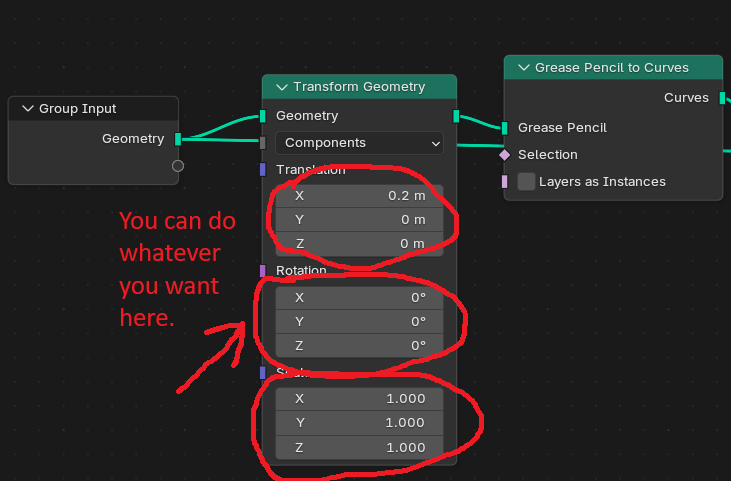Click the Transform Geometry output Geometry socket
Viewport: 731px width, 481px height.
click(x=456, y=116)
